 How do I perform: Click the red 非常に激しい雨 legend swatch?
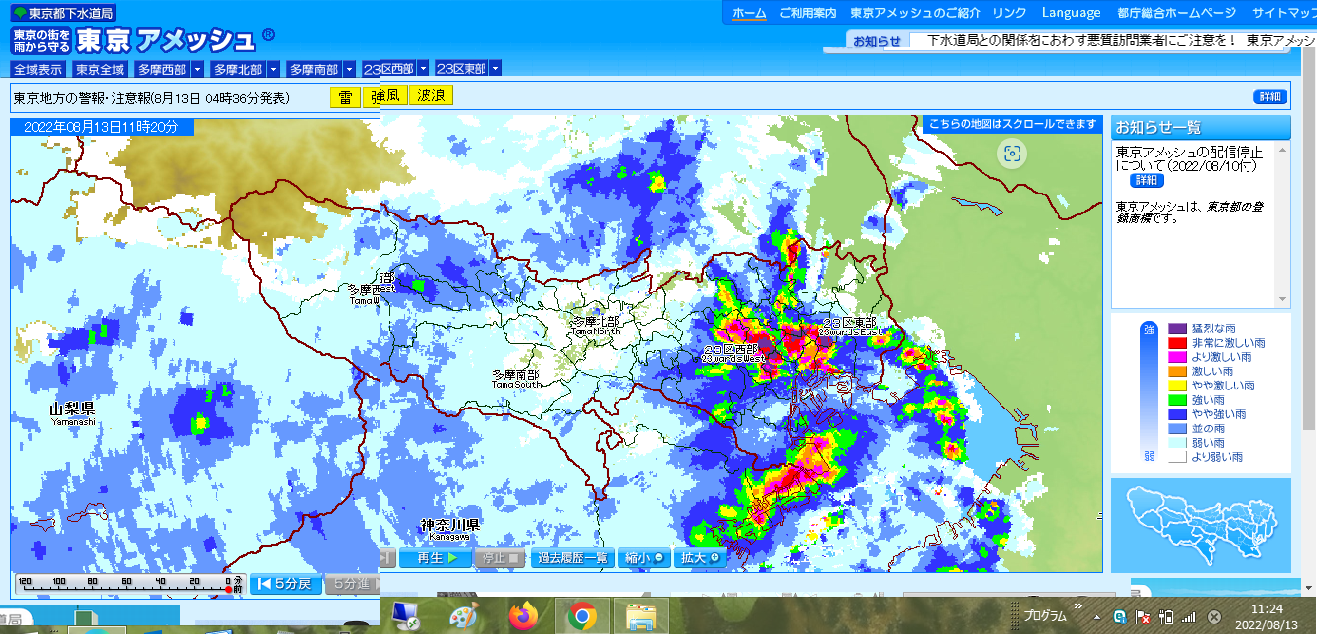1176,343
